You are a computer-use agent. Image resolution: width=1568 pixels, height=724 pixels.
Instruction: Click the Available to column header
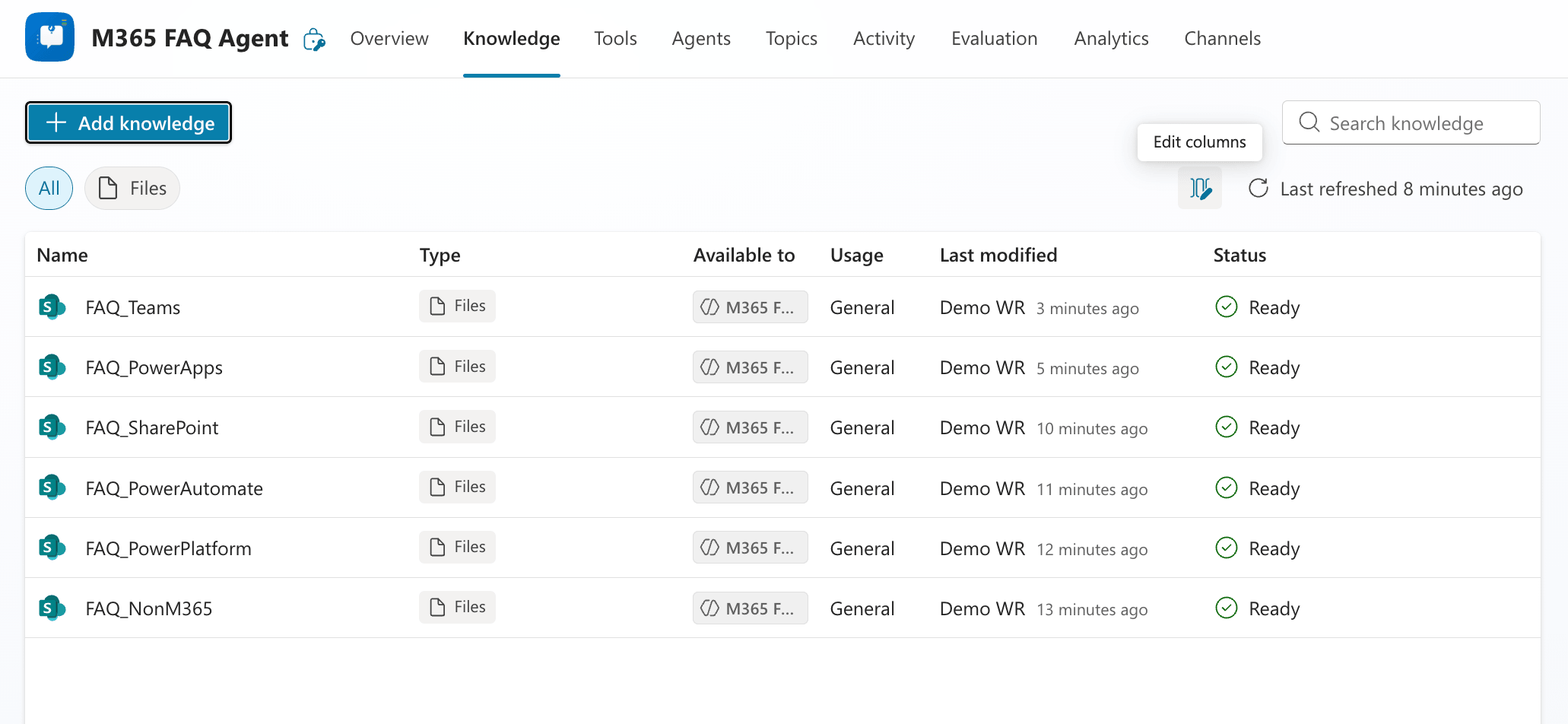744,255
